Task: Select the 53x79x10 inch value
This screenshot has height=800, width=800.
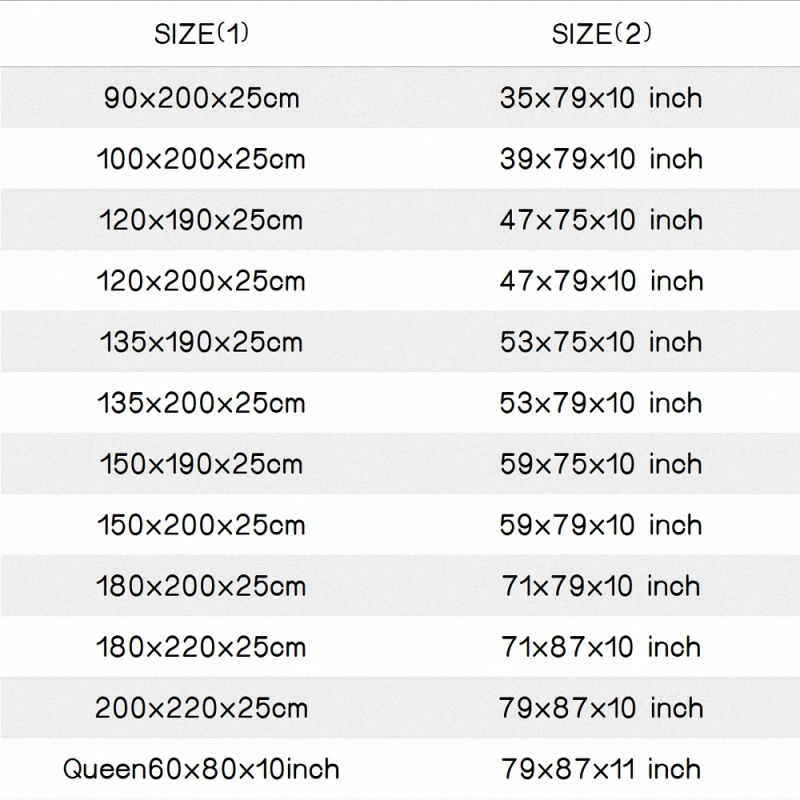Action: click(x=601, y=403)
